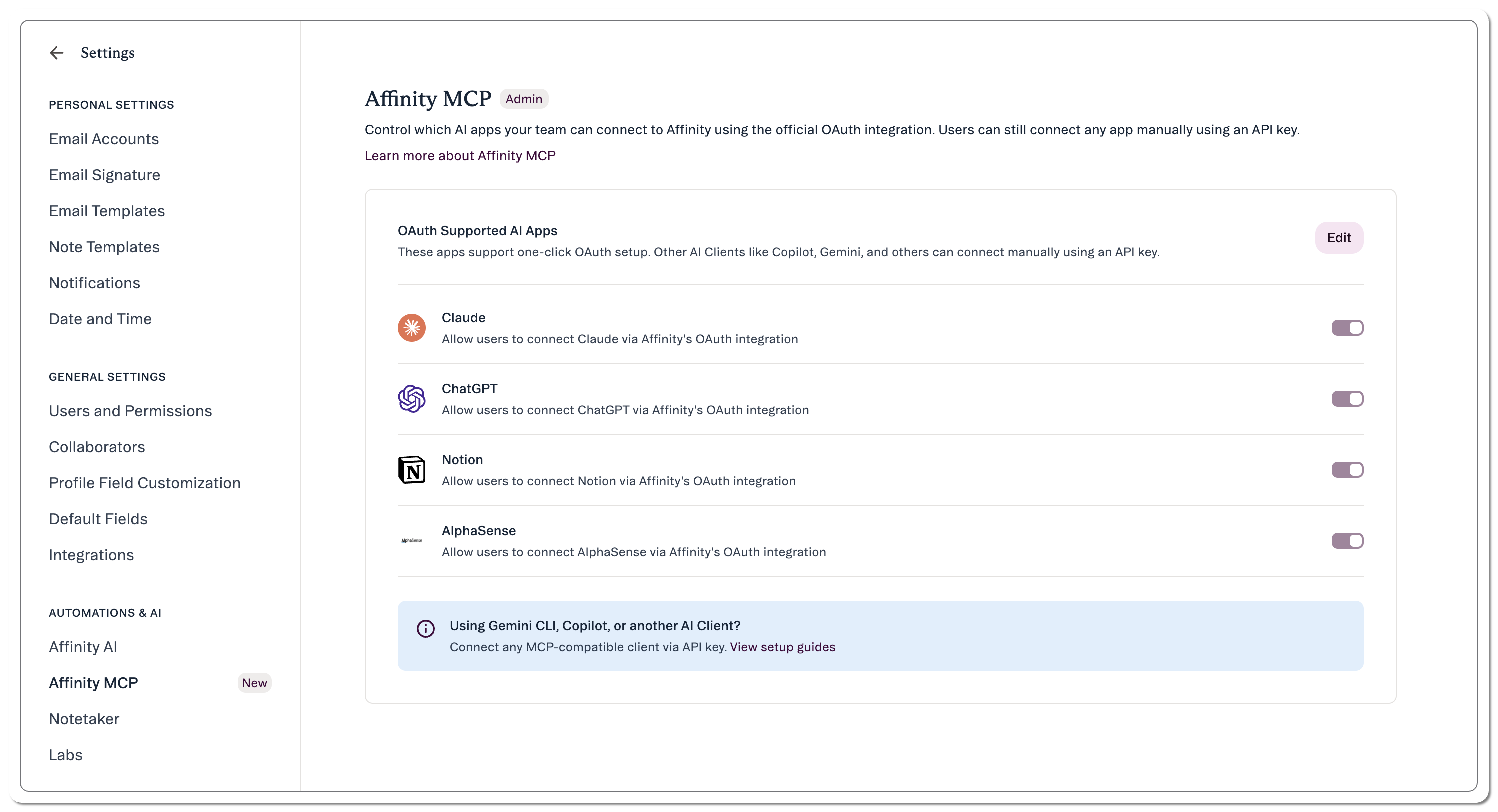Click the Admin badge beside the page title
Screen dimensions: 1498x812
pos(524,99)
